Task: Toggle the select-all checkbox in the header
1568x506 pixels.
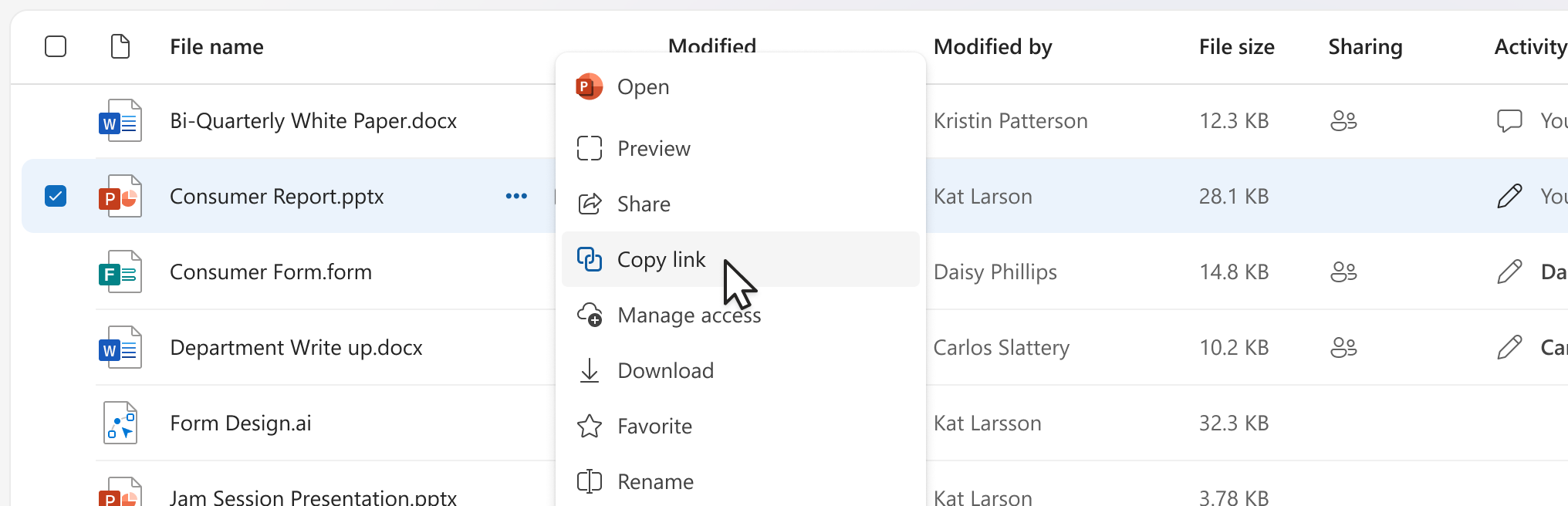Action: click(56, 46)
